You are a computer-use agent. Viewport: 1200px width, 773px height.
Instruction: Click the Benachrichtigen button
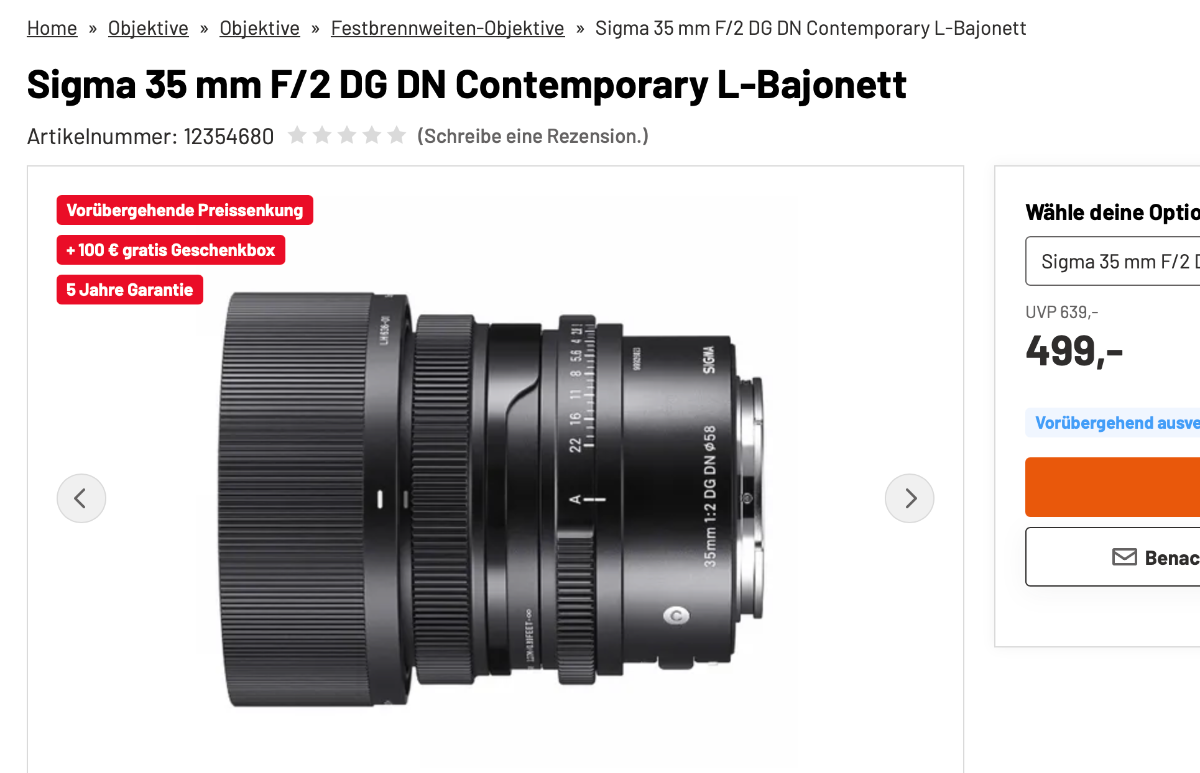1112,557
